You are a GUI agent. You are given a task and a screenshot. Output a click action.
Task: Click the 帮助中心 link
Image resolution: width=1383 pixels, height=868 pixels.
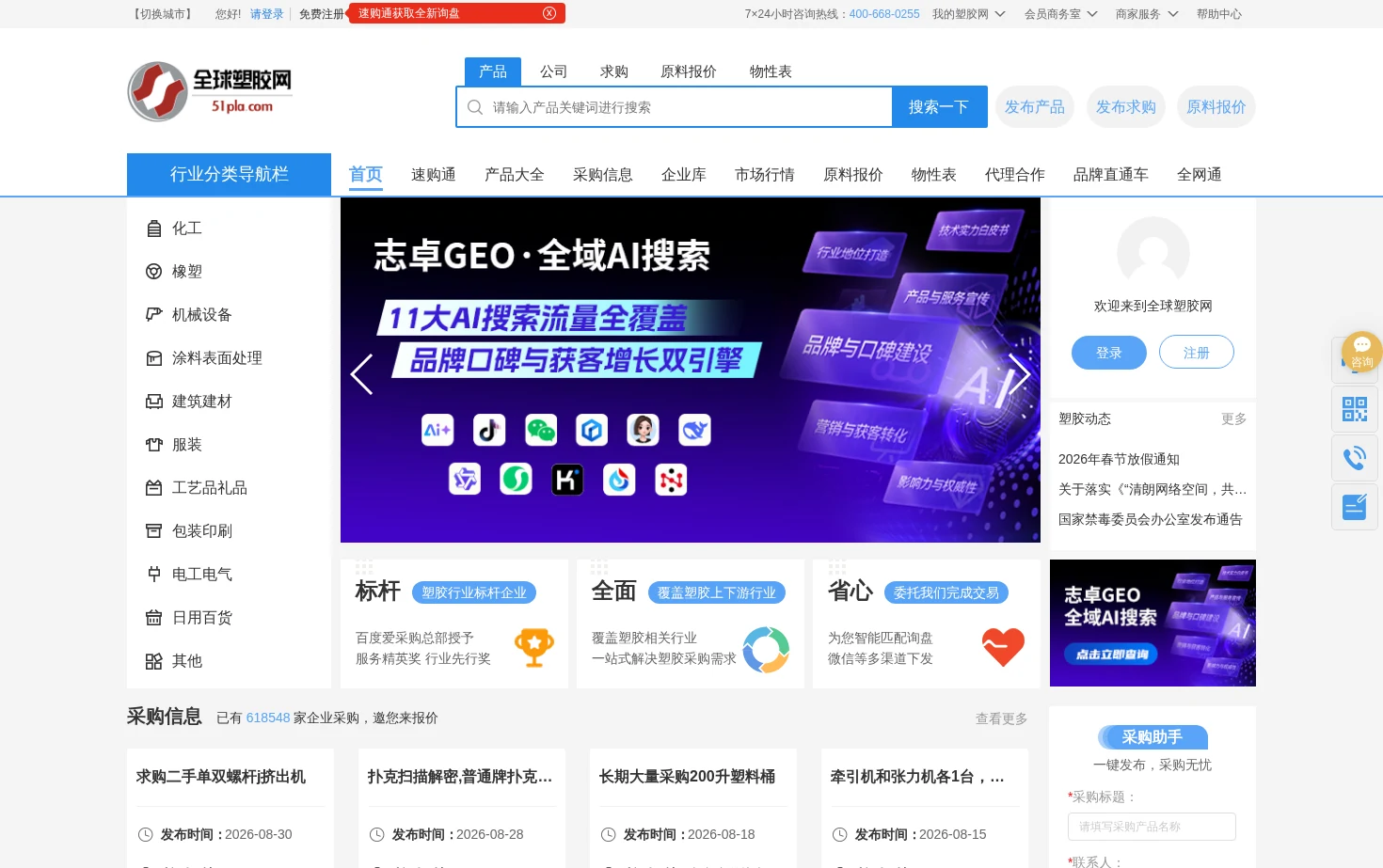pyautogui.click(x=1219, y=14)
